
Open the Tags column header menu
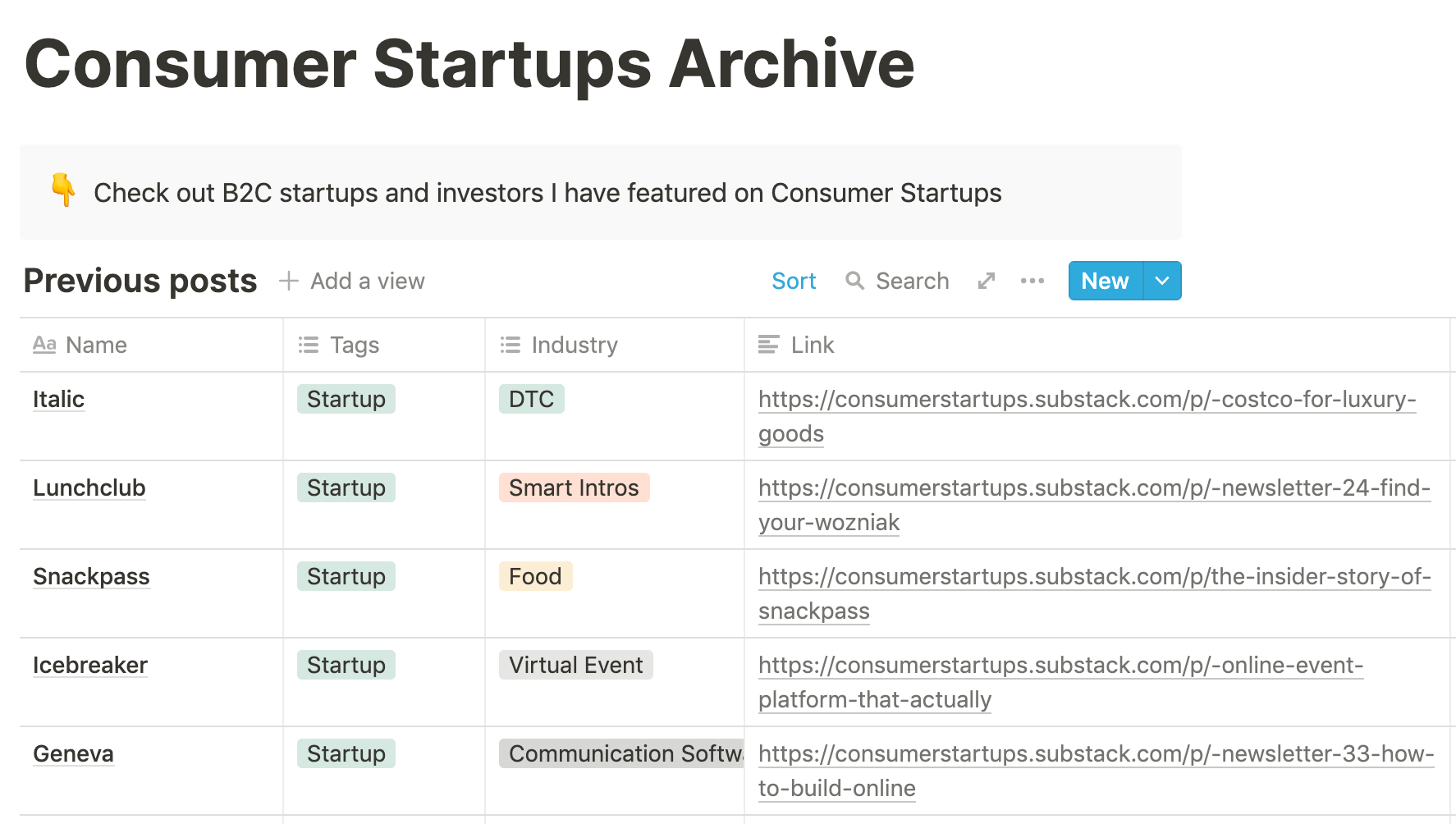click(x=384, y=345)
